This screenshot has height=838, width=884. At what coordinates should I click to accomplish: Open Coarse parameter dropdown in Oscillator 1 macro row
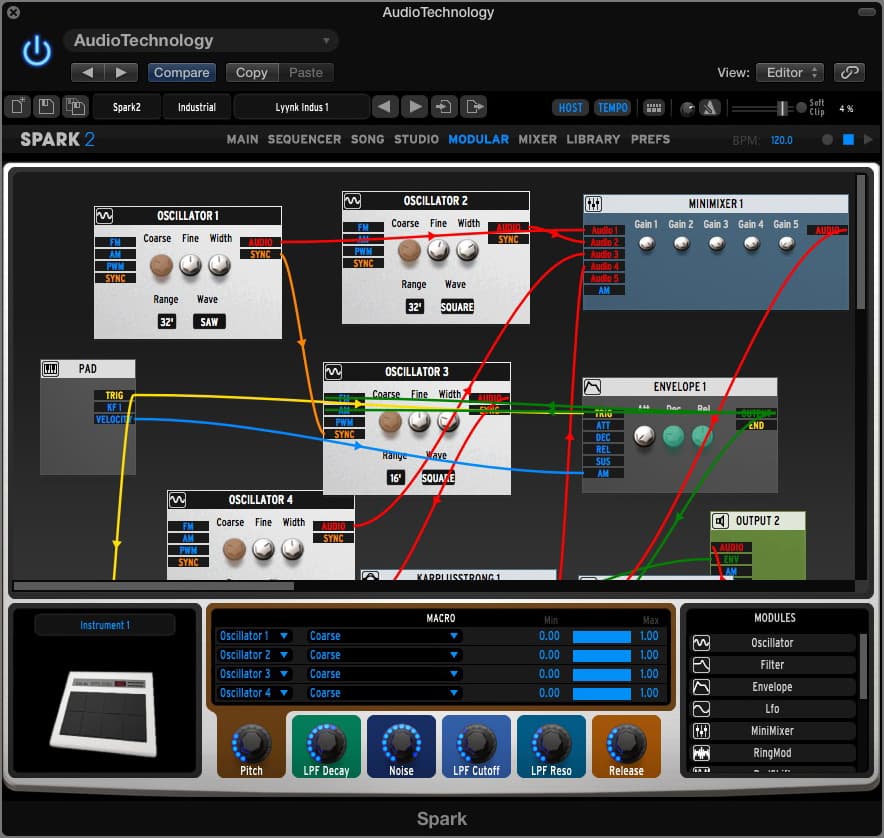tap(383, 636)
